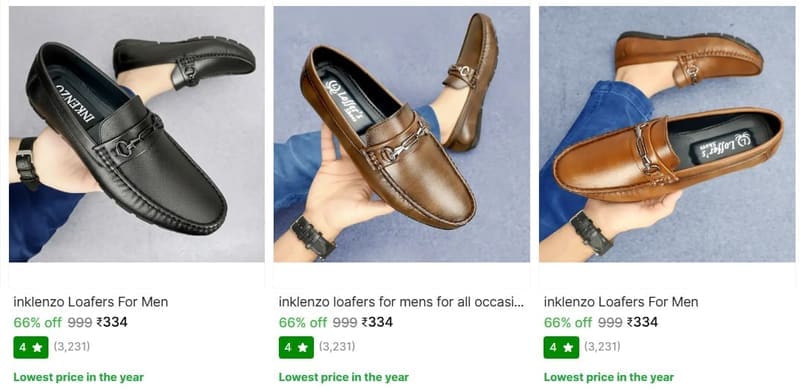This screenshot has height=390, width=800.
Task: Click 'Lowest price in the year' under black loafers
Action: coord(79,377)
